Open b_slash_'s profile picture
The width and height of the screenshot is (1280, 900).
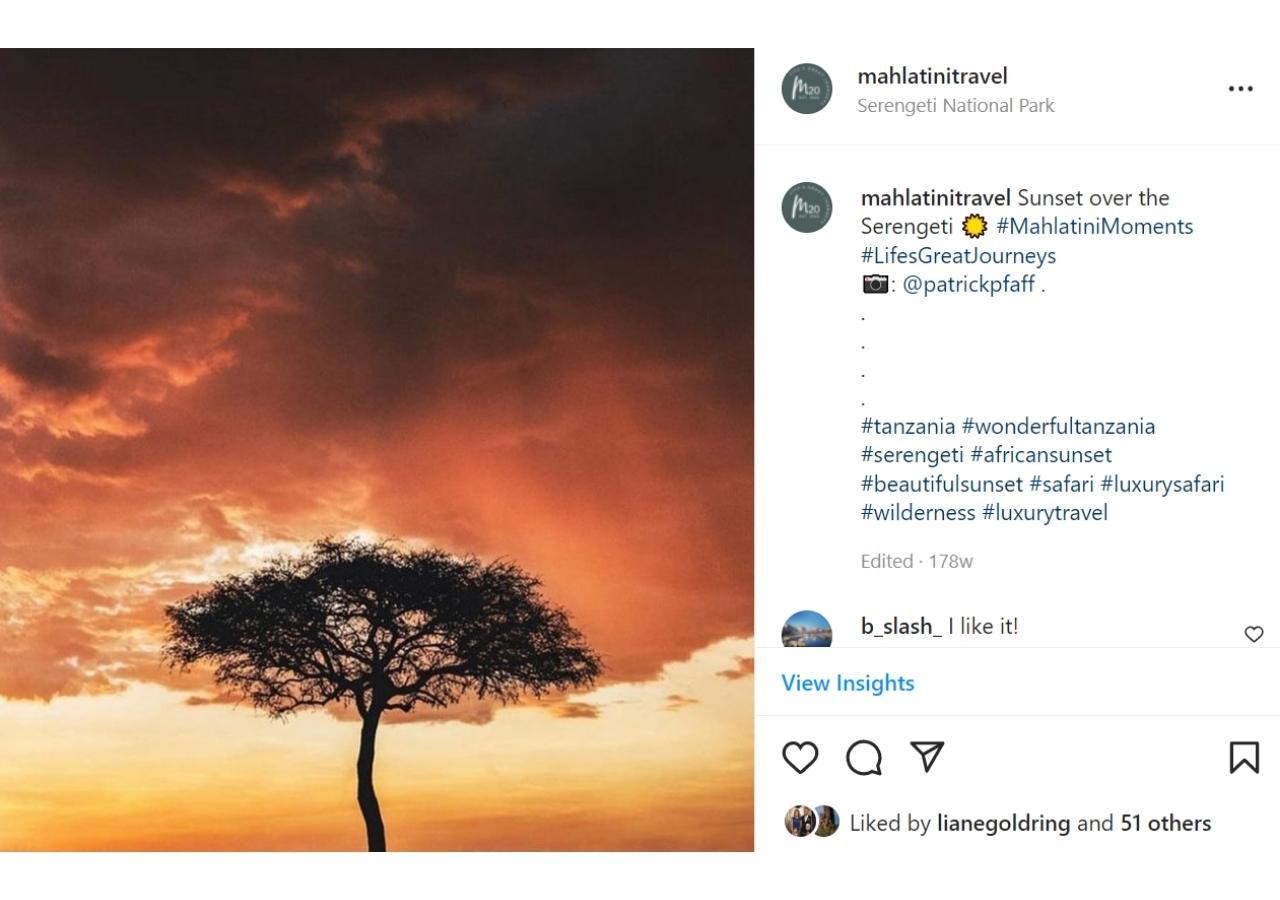tap(807, 630)
